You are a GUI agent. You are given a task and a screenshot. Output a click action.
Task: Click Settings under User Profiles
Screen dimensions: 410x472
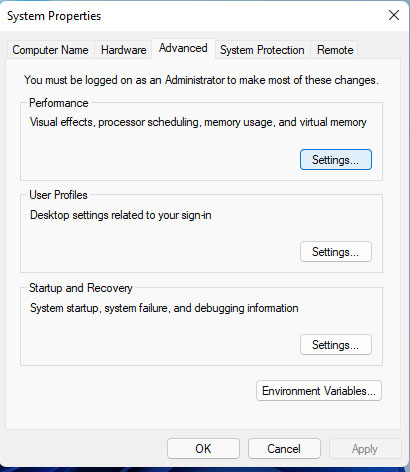click(336, 252)
